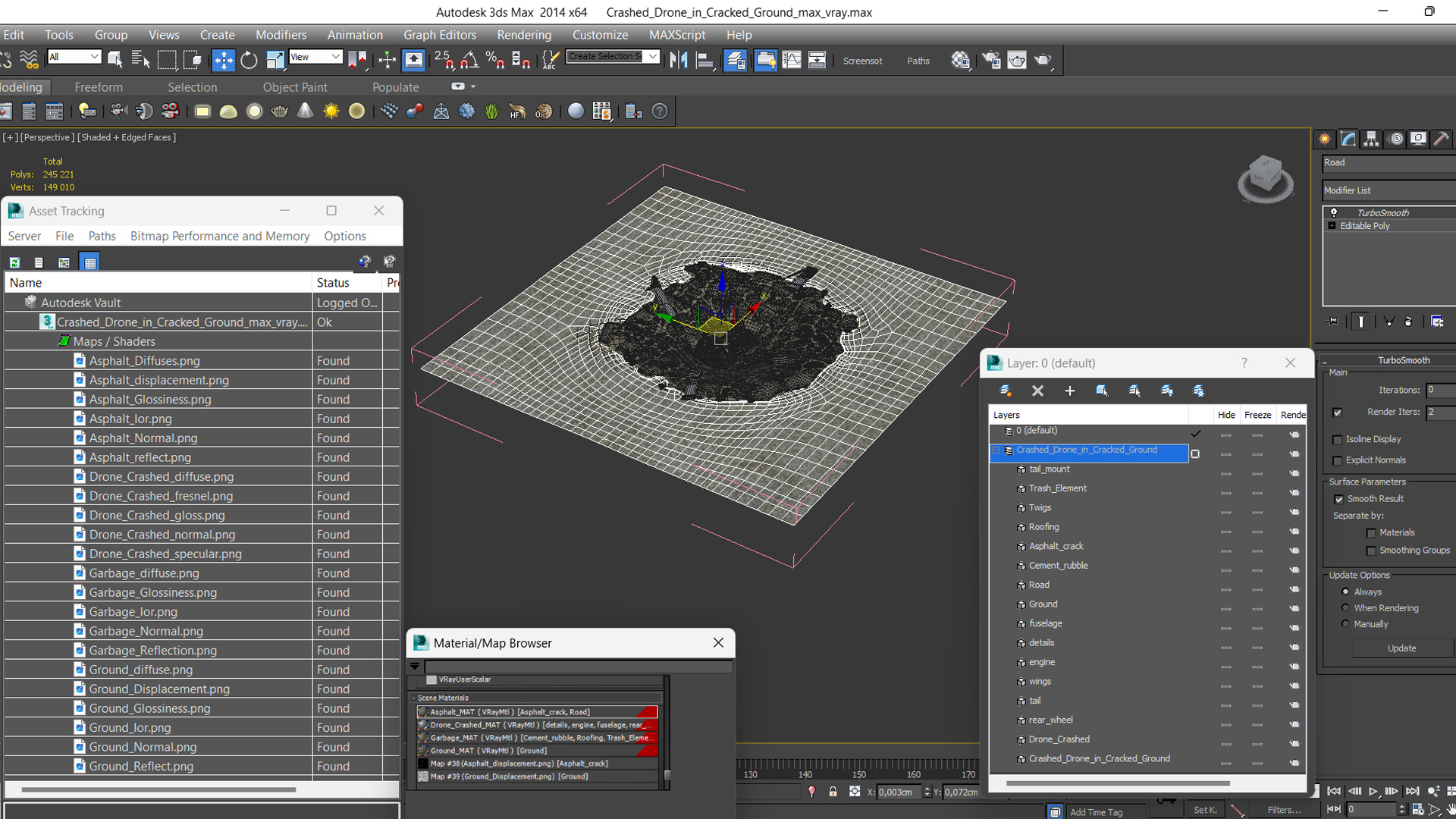Click the ViewCube in viewport

tap(1265, 179)
